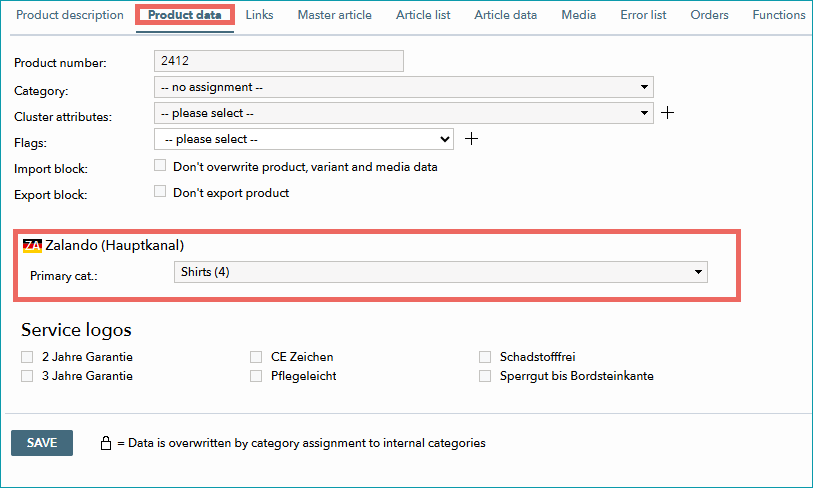Focus the Product number field
Screen dimensions: 813x488
[x=279, y=61]
